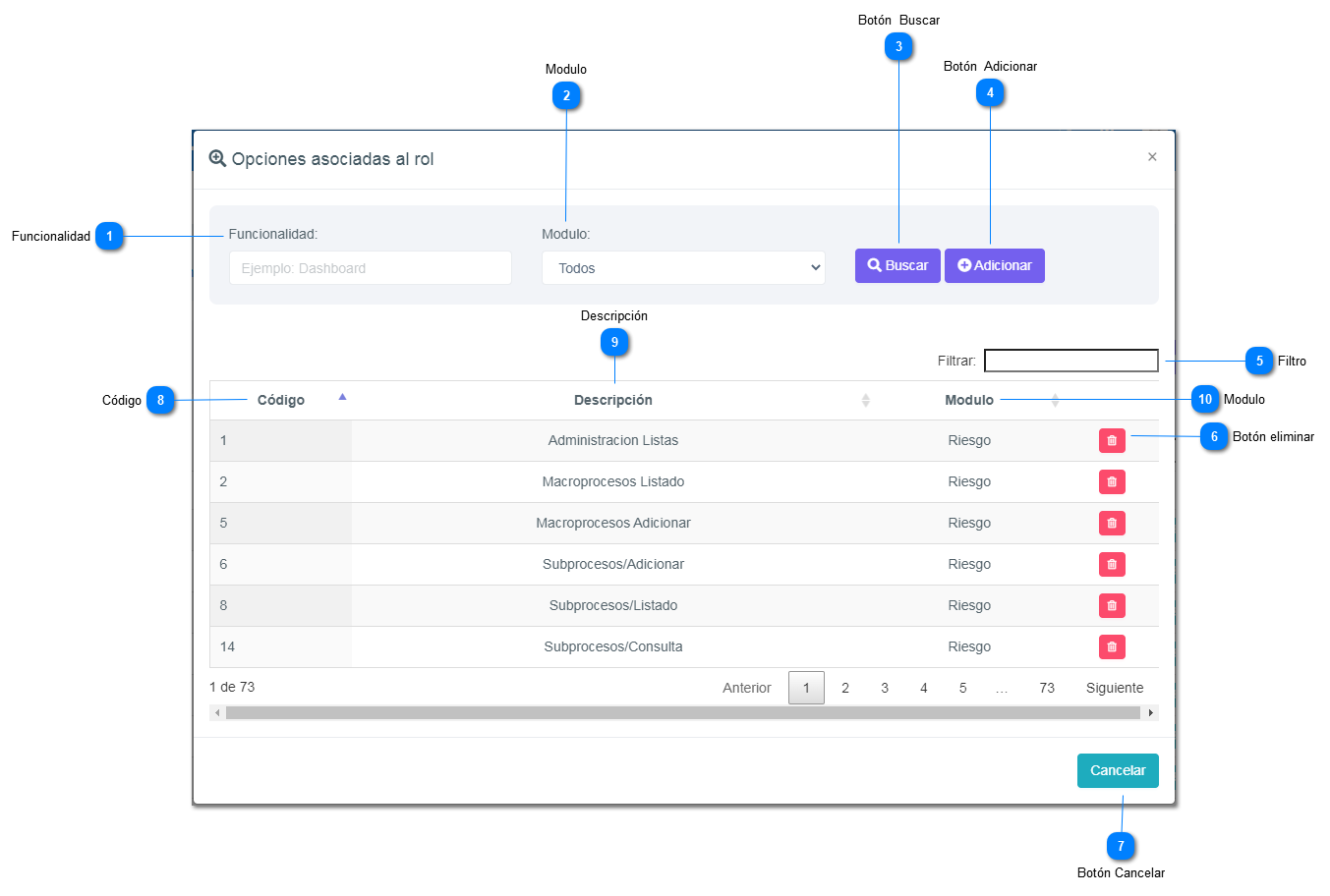Click the Cancelar button
This screenshot has width=1330, height=896.
(1118, 770)
